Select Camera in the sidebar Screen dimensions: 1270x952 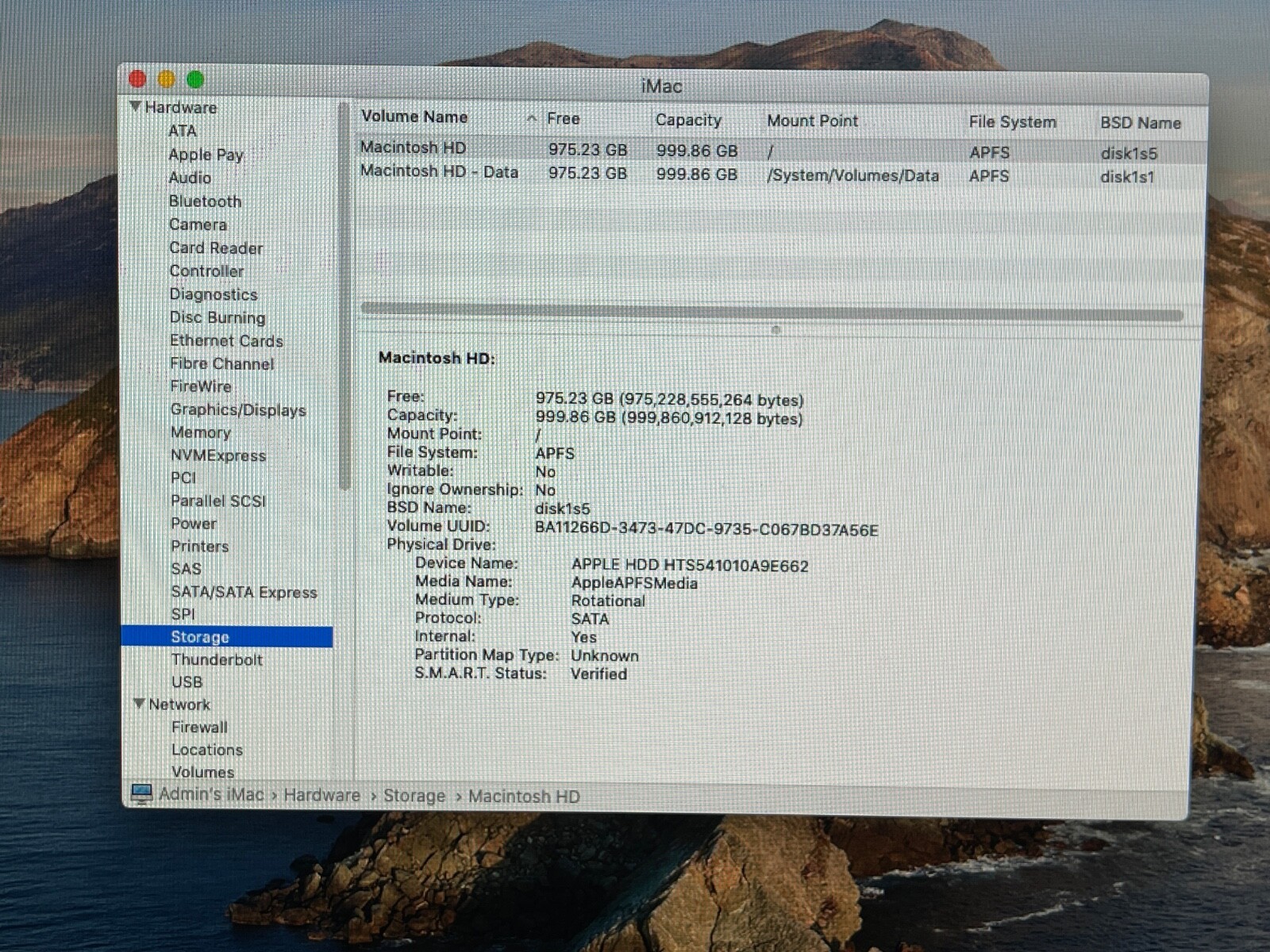click(198, 225)
